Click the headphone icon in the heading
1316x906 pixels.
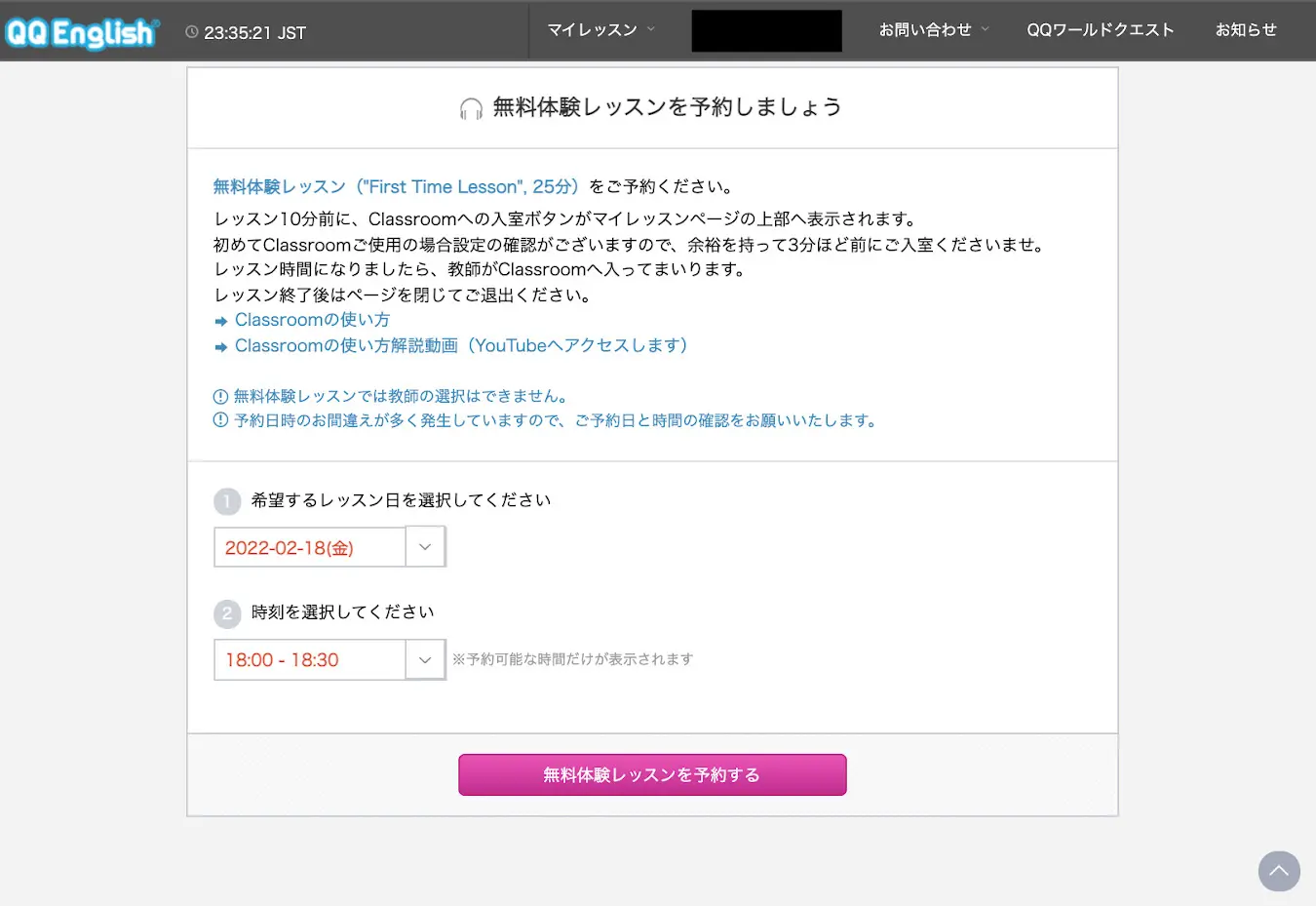coord(471,108)
